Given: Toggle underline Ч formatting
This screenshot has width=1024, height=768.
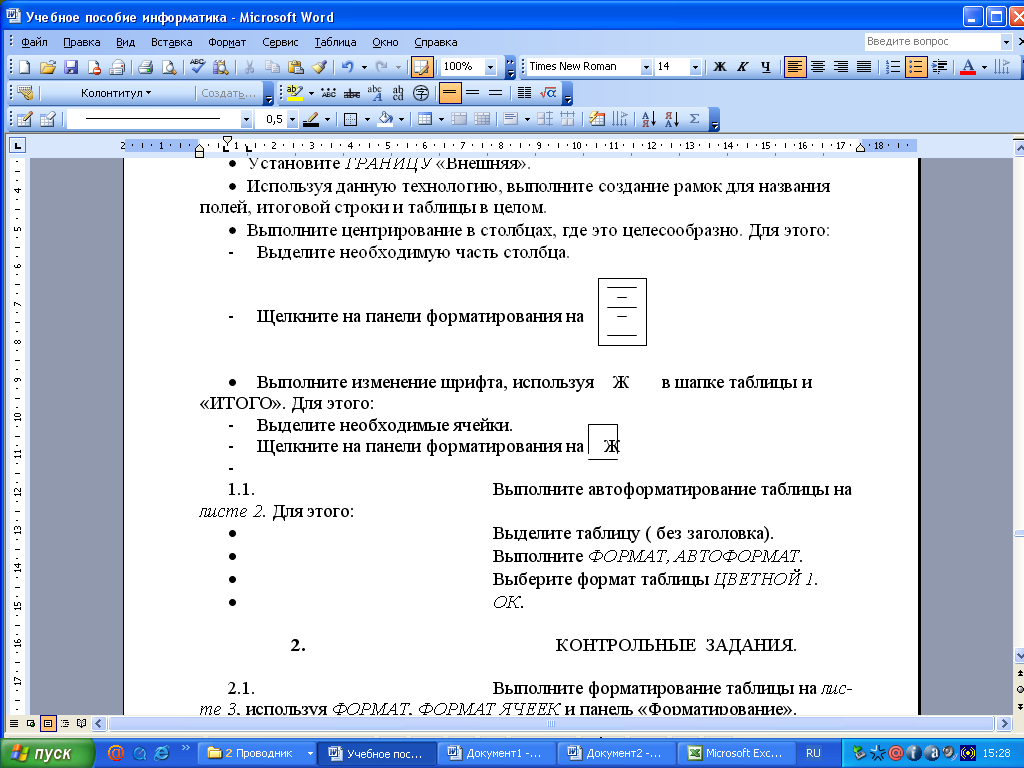Looking at the screenshot, I should pyautogui.click(x=766, y=67).
